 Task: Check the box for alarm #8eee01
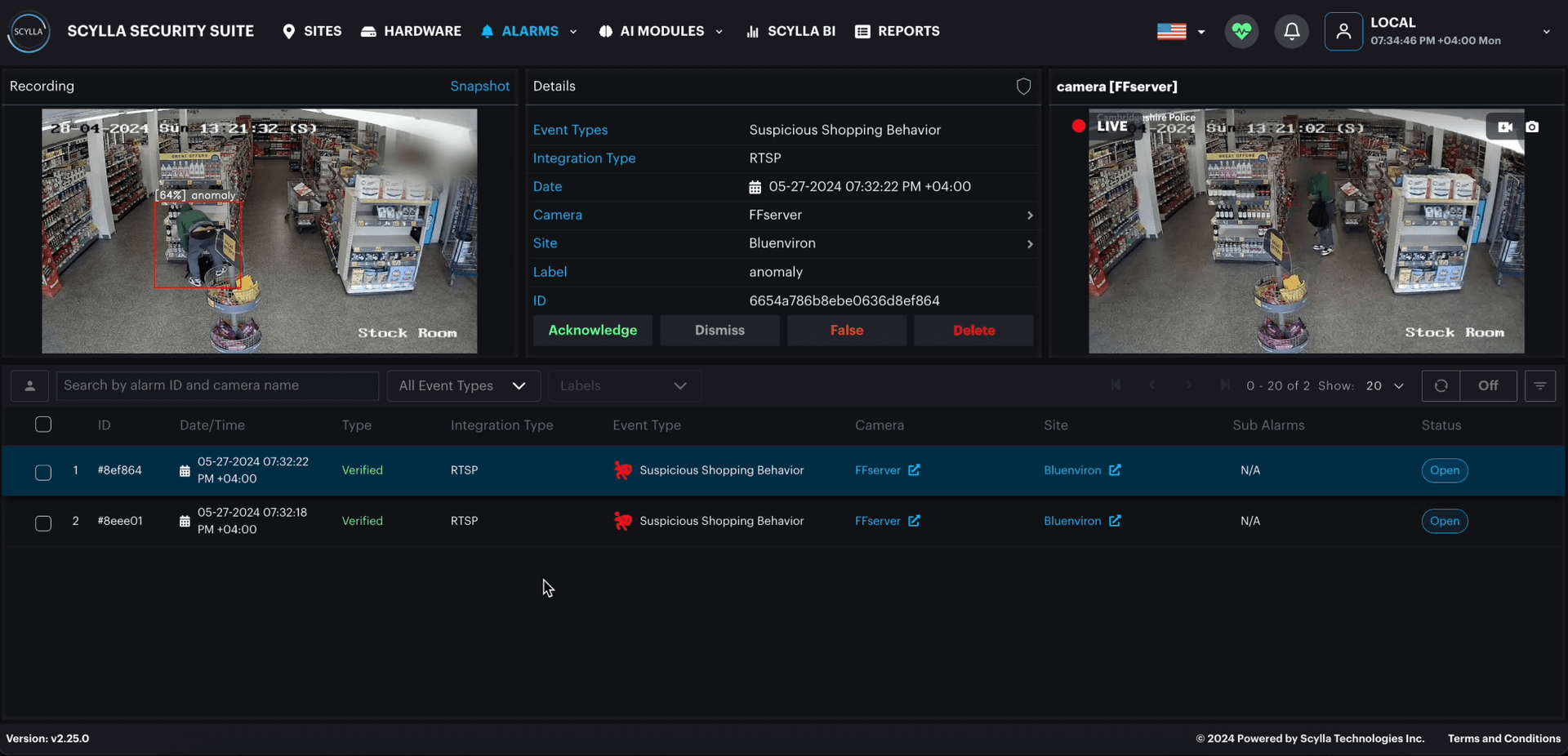pyautogui.click(x=43, y=523)
